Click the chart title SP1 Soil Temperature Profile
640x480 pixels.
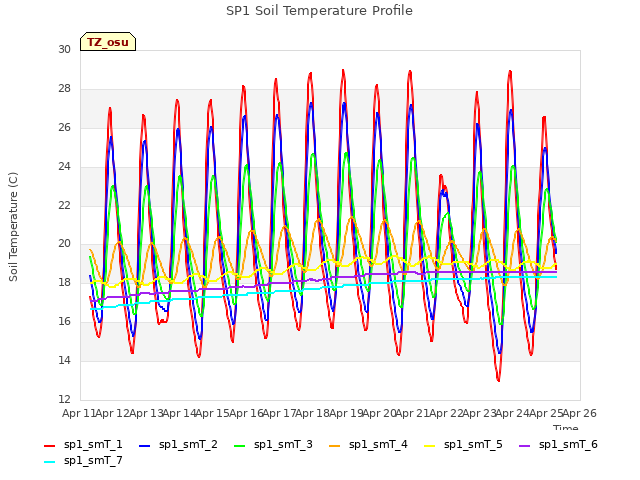pos(319,11)
